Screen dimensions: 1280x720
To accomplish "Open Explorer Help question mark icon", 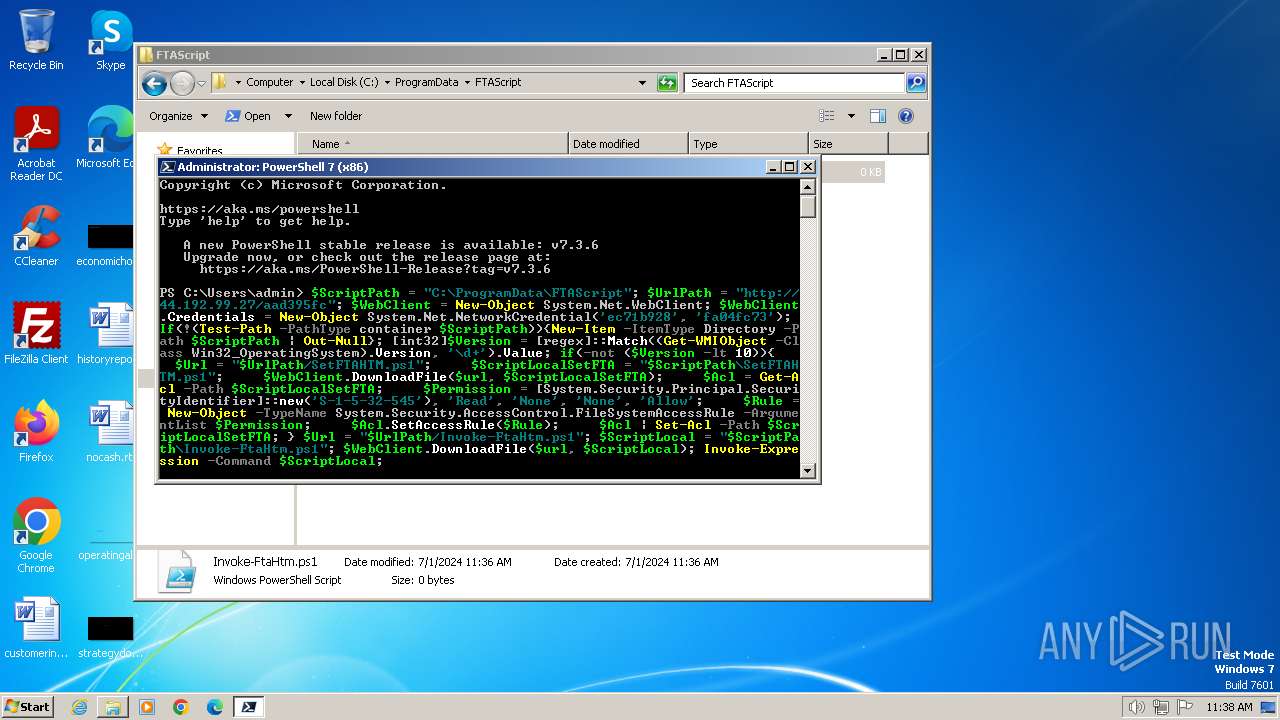I will pyautogui.click(x=906, y=116).
